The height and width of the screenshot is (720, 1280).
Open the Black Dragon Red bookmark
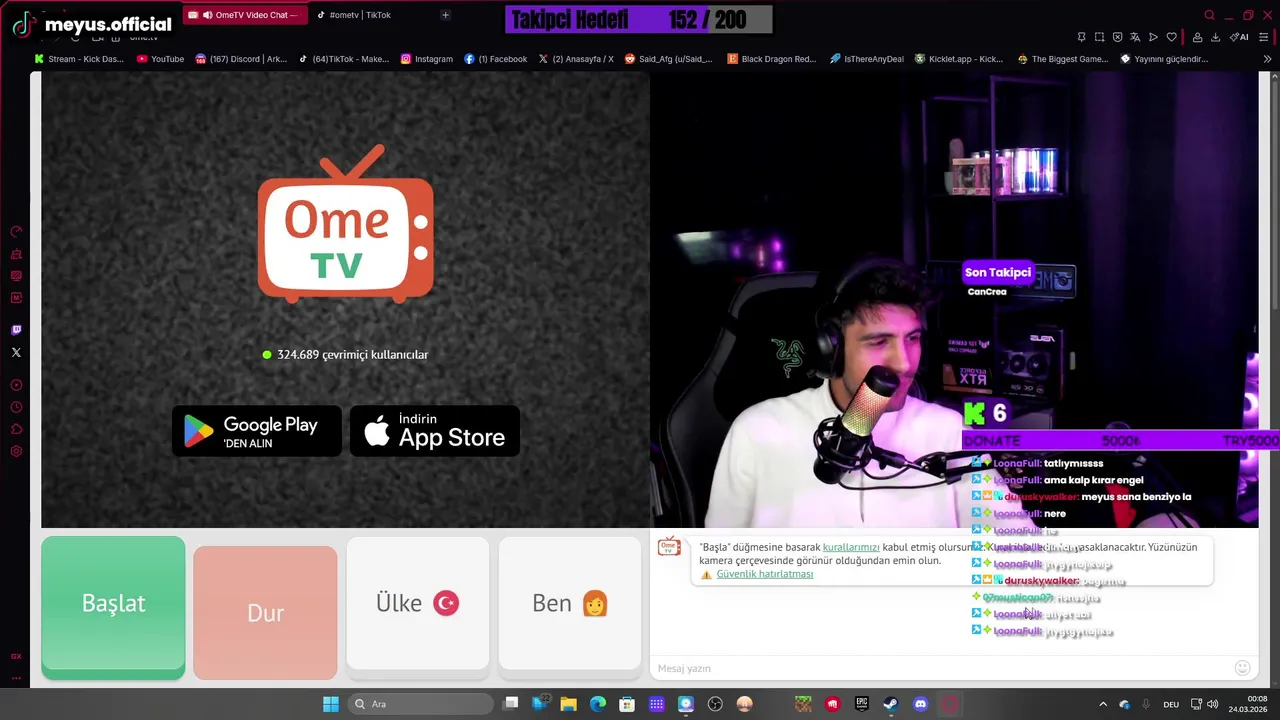point(772,59)
